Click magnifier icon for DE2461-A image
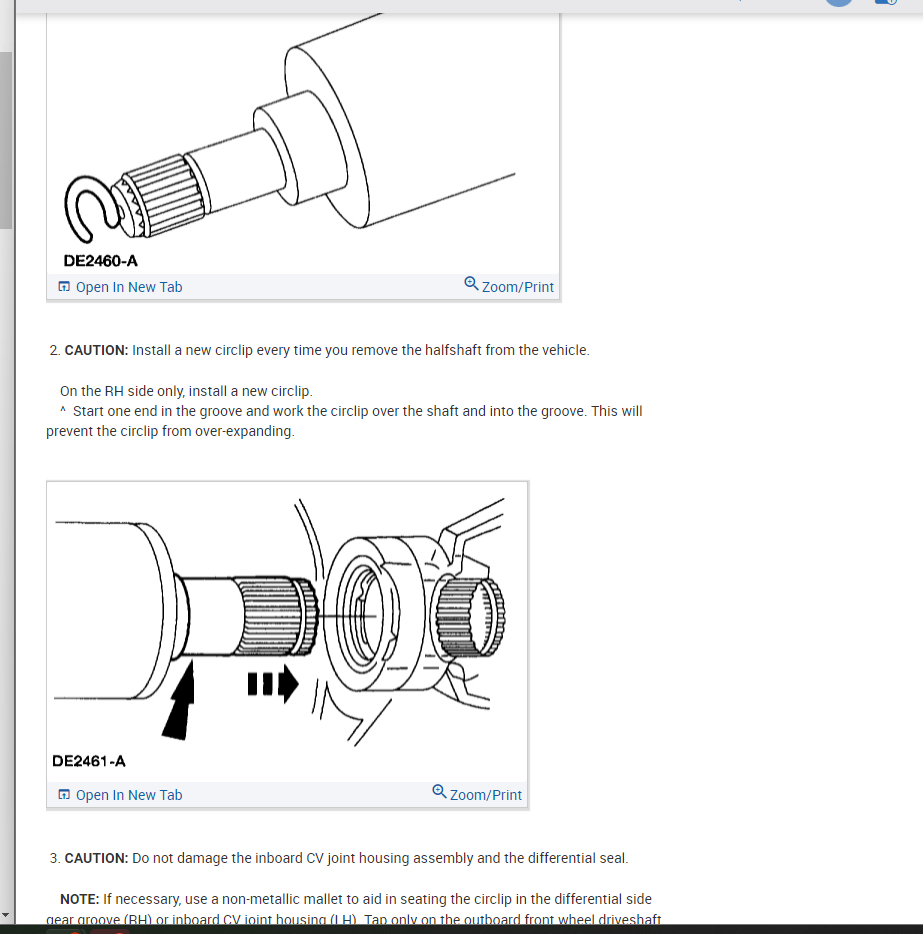 (x=439, y=792)
